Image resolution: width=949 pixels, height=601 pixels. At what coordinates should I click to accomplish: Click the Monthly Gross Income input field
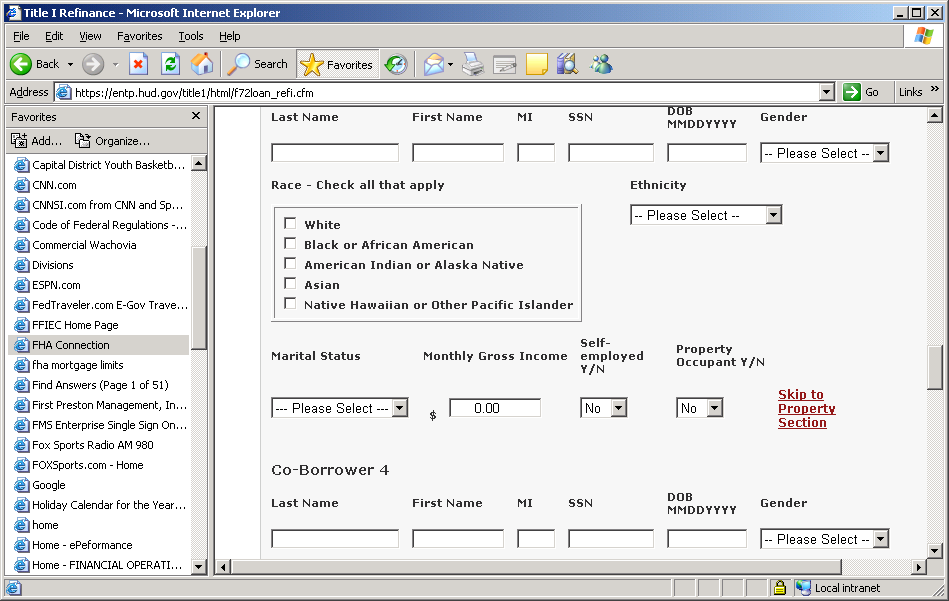pos(494,408)
